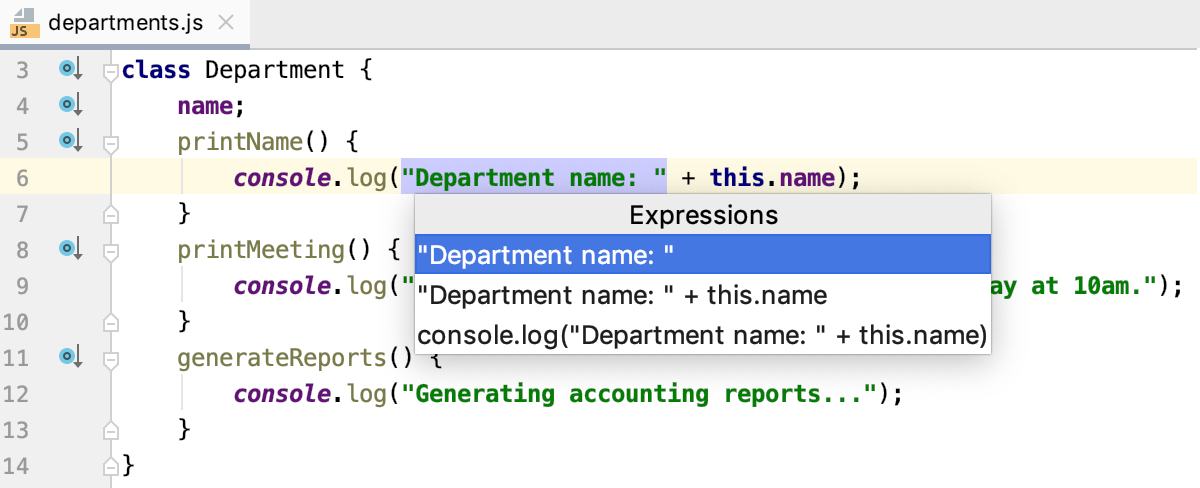1200x488 pixels.
Task: Click the gutter marker on line 4
Action: 69,105
